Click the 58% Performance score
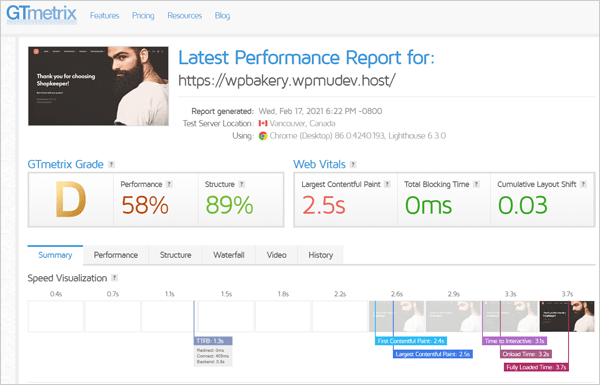 145,205
